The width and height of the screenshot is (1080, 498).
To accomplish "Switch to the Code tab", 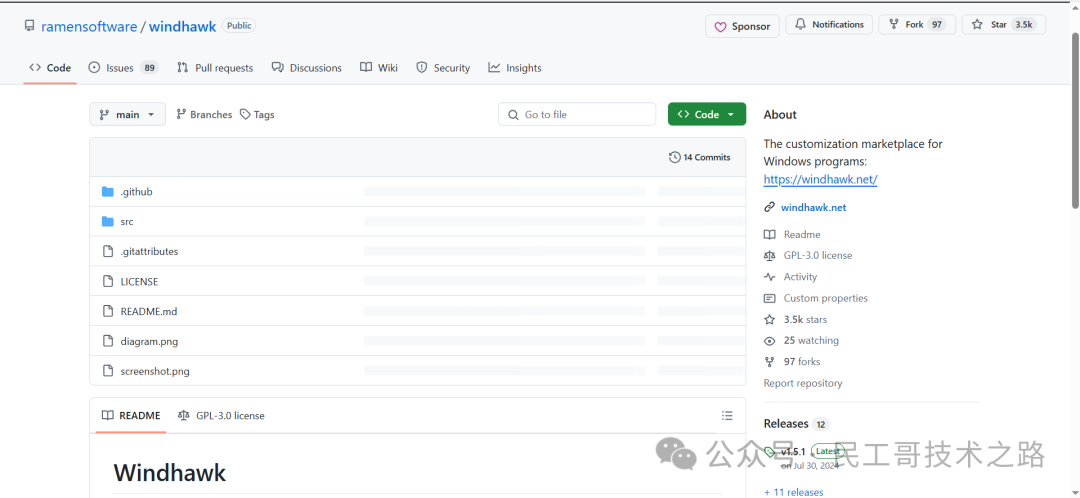I will coord(50,68).
